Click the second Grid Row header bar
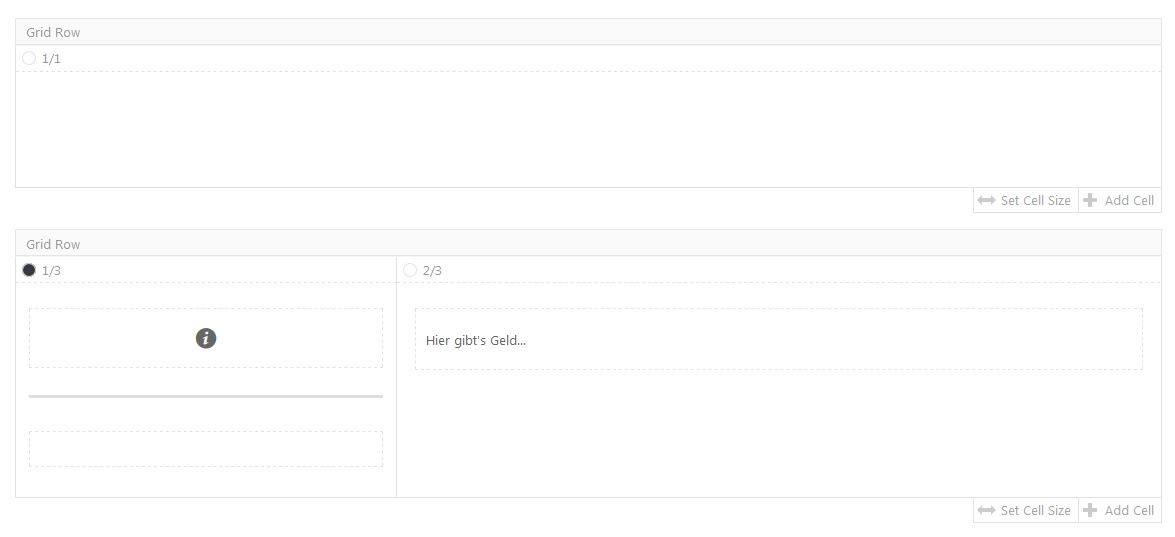The height and width of the screenshot is (537, 1175). coord(588,244)
